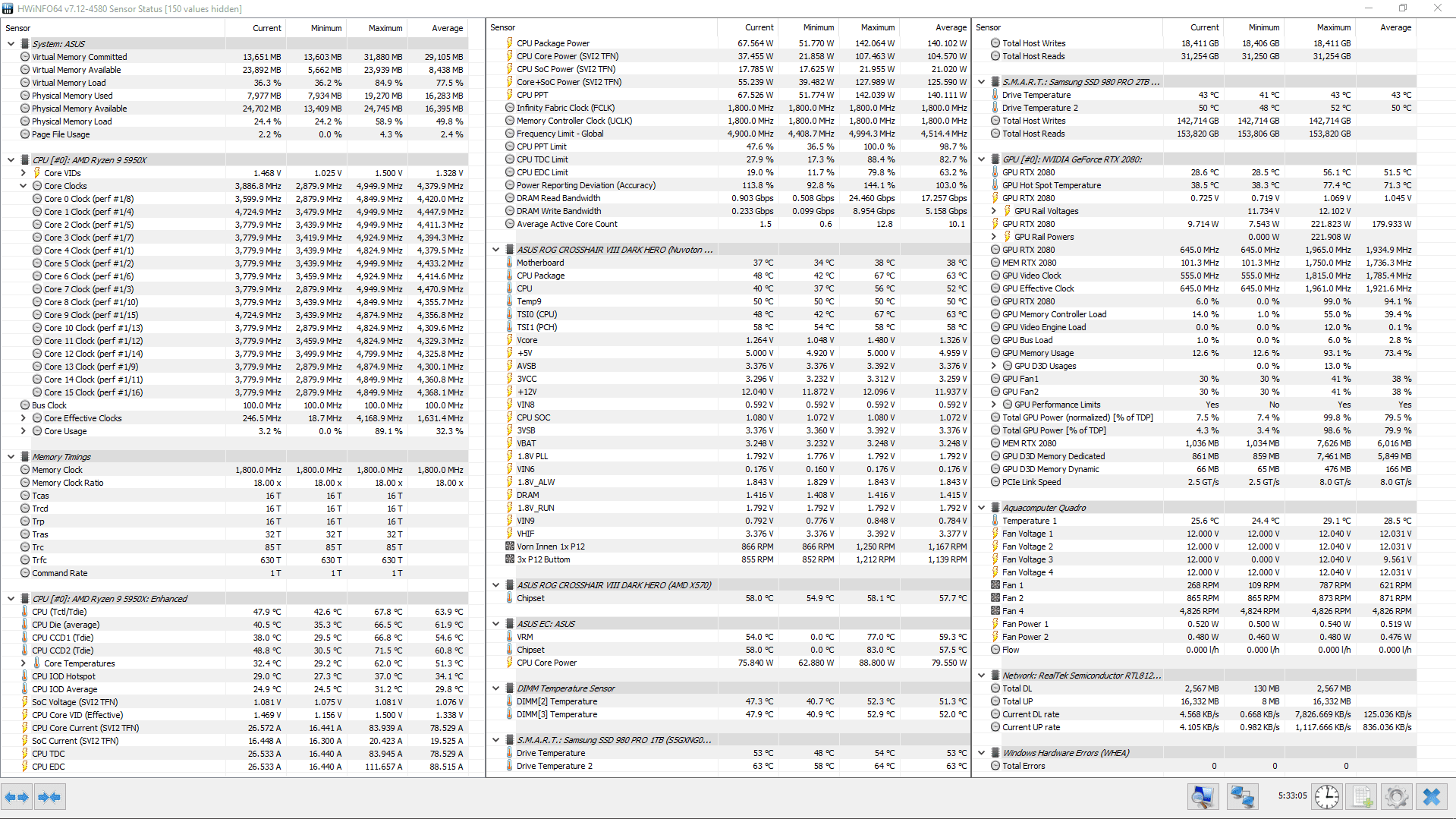Image resolution: width=1456 pixels, height=819 pixels.
Task: Click the lightning icon beside Fan Power 1
Action: click(x=995, y=624)
